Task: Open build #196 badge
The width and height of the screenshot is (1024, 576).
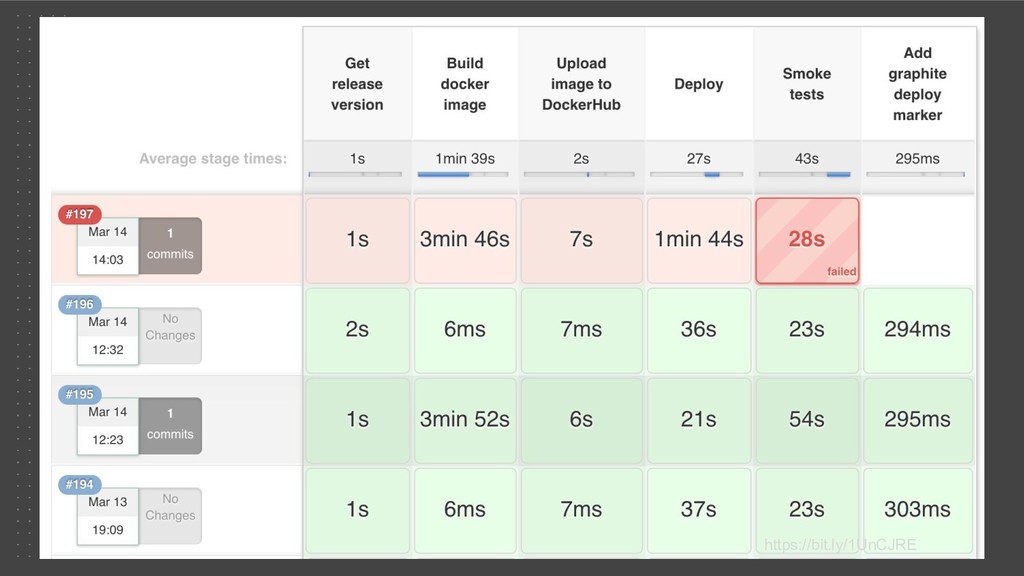Action: point(80,304)
